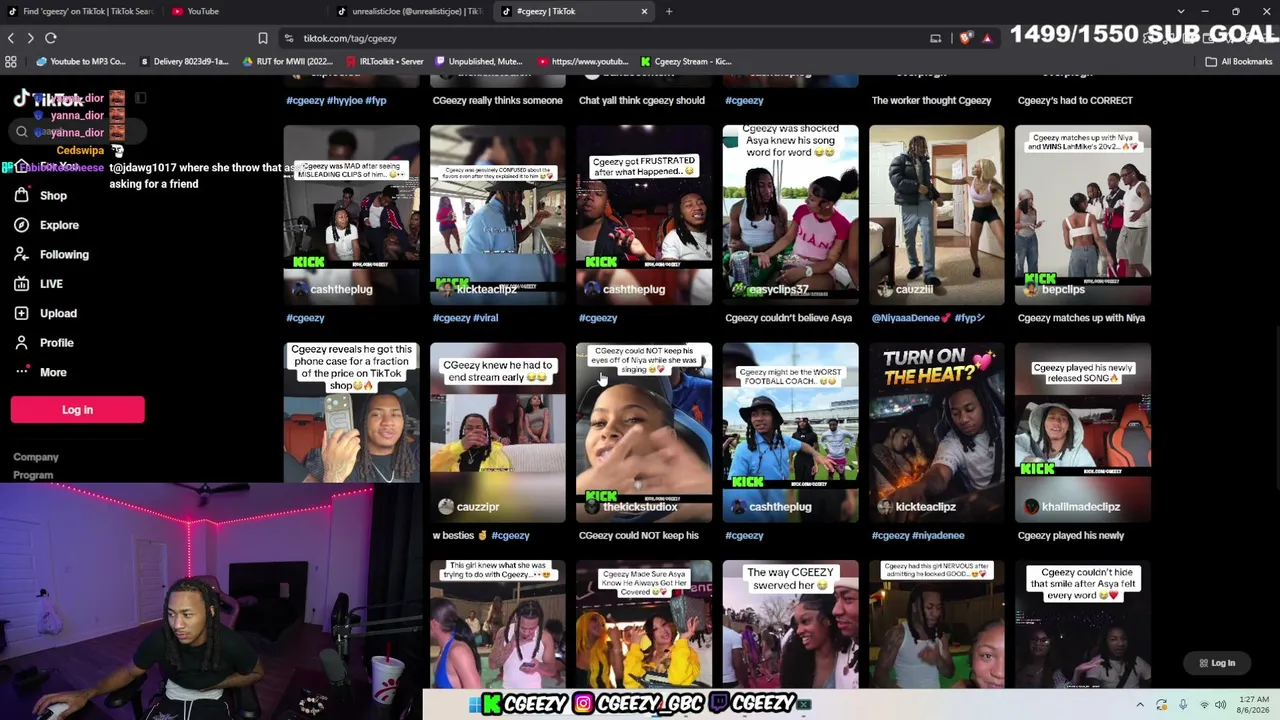Bookmark this page via the bookmark icon
The height and width of the screenshot is (720, 1280).
(263, 38)
